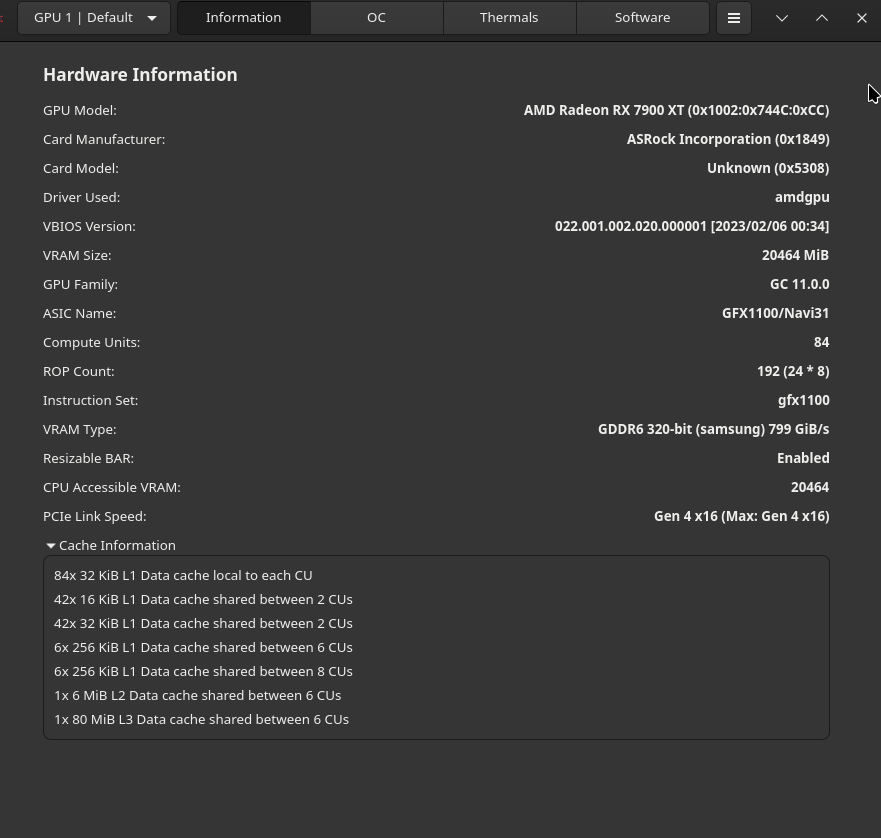
Task: Select CPU Accessible VRAM value 20464
Action: (810, 487)
